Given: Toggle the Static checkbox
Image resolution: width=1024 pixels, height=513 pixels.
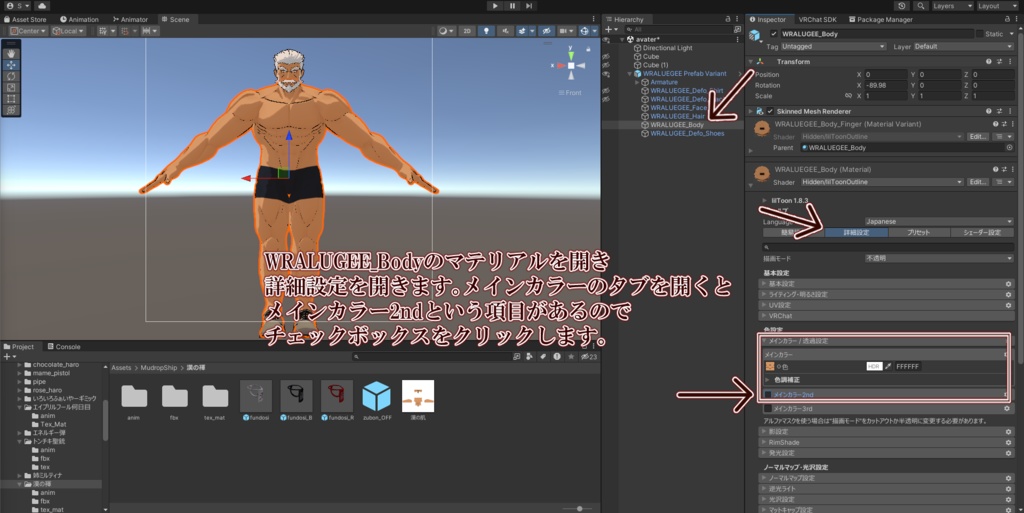Looking at the screenshot, I should (980, 34).
